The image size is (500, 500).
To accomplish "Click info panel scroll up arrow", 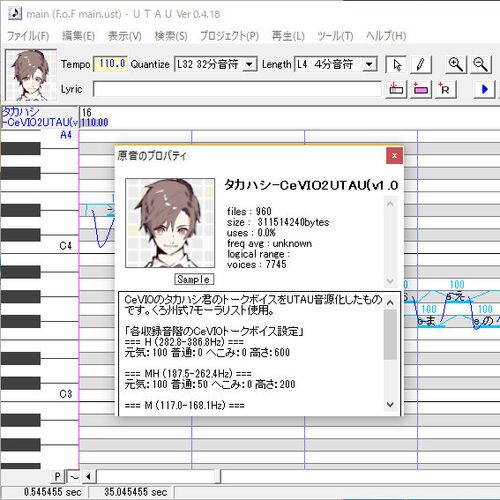I will click(391, 204).
